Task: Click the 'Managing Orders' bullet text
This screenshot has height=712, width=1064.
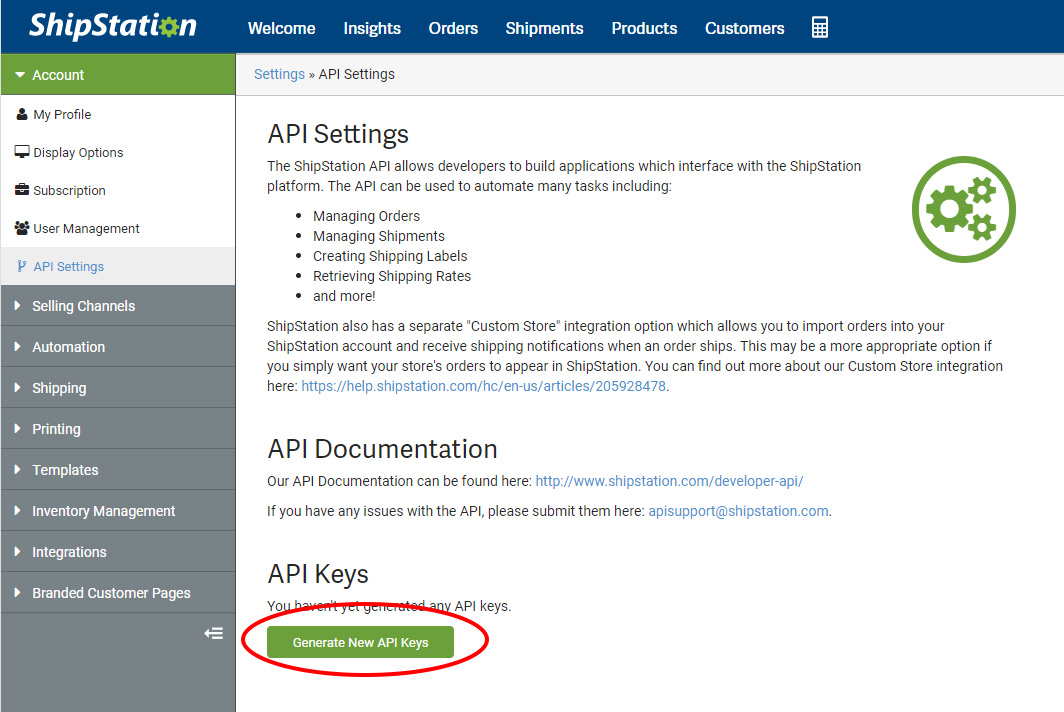Action: (366, 216)
